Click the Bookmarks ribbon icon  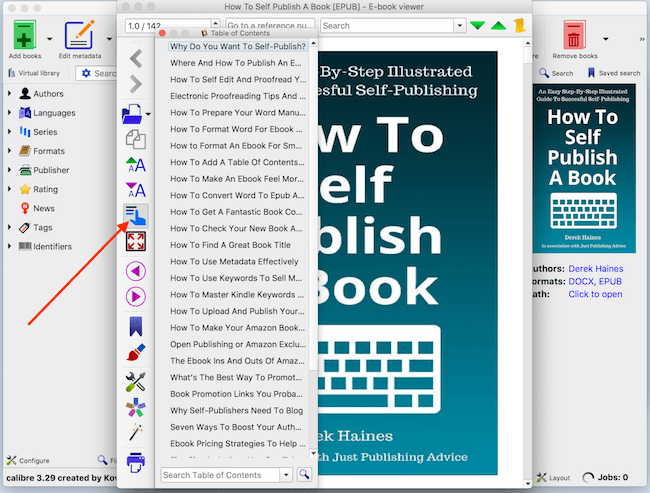click(135, 326)
